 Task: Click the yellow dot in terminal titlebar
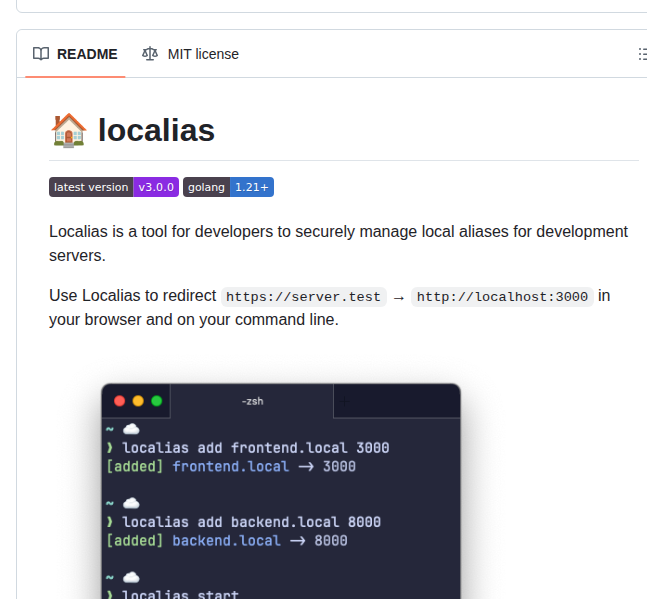(x=138, y=401)
